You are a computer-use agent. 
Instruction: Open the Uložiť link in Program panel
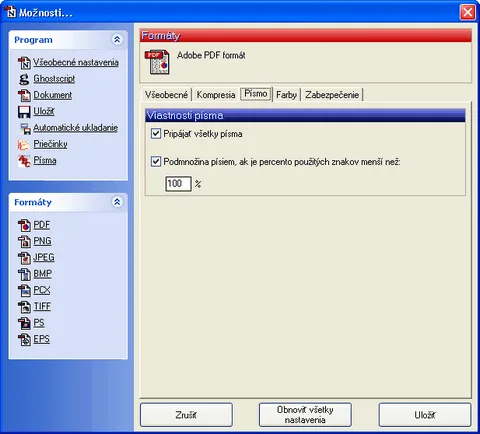point(44,111)
